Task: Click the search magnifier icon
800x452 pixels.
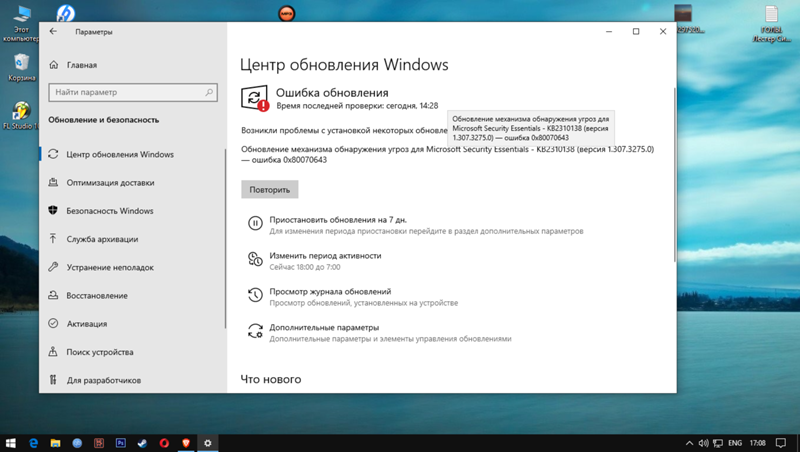Action: coord(209,92)
